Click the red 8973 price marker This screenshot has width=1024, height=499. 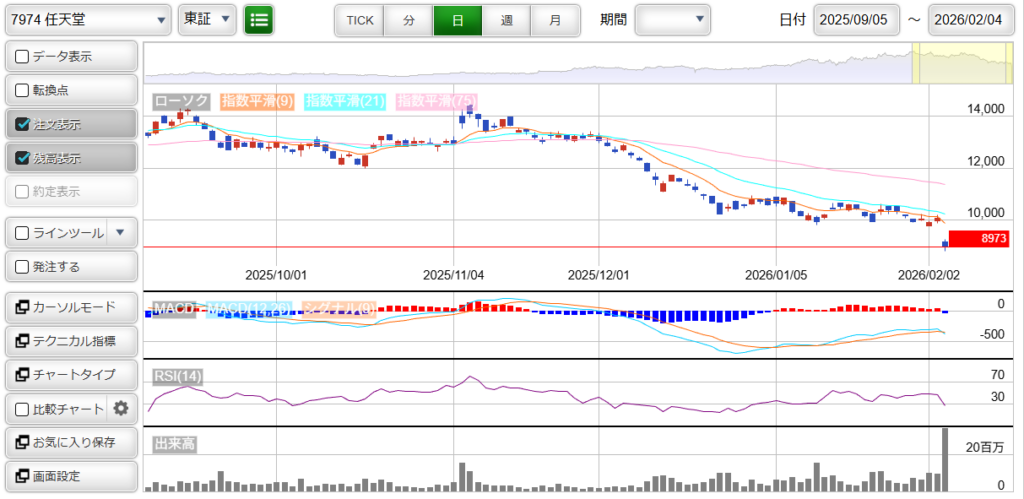[979, 239]
